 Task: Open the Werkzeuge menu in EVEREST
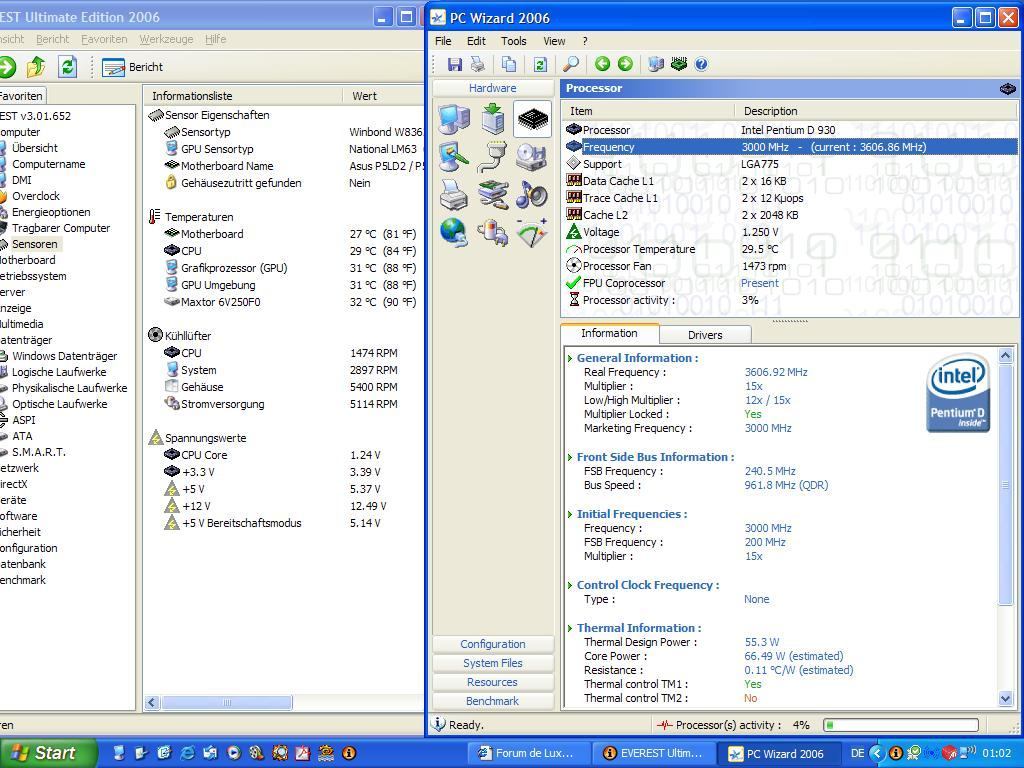166,39
